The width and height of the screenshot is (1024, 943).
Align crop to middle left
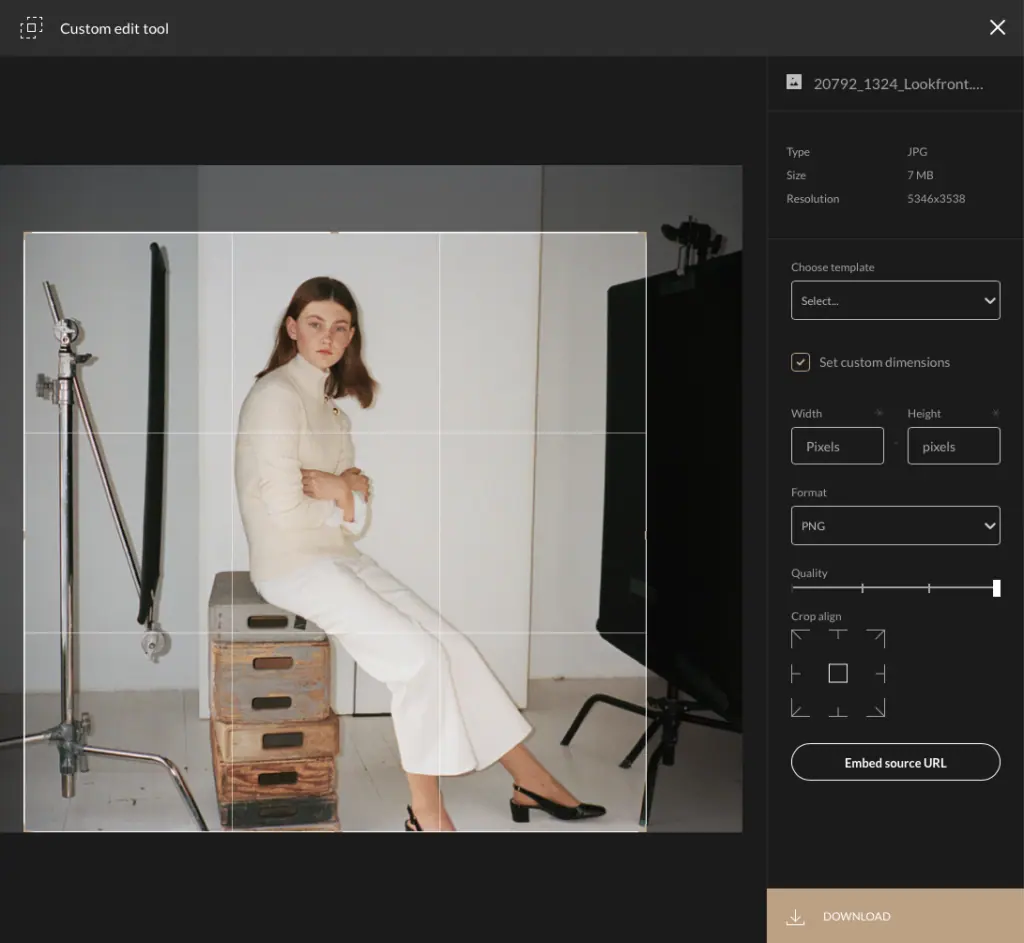(x=796, y=673)
